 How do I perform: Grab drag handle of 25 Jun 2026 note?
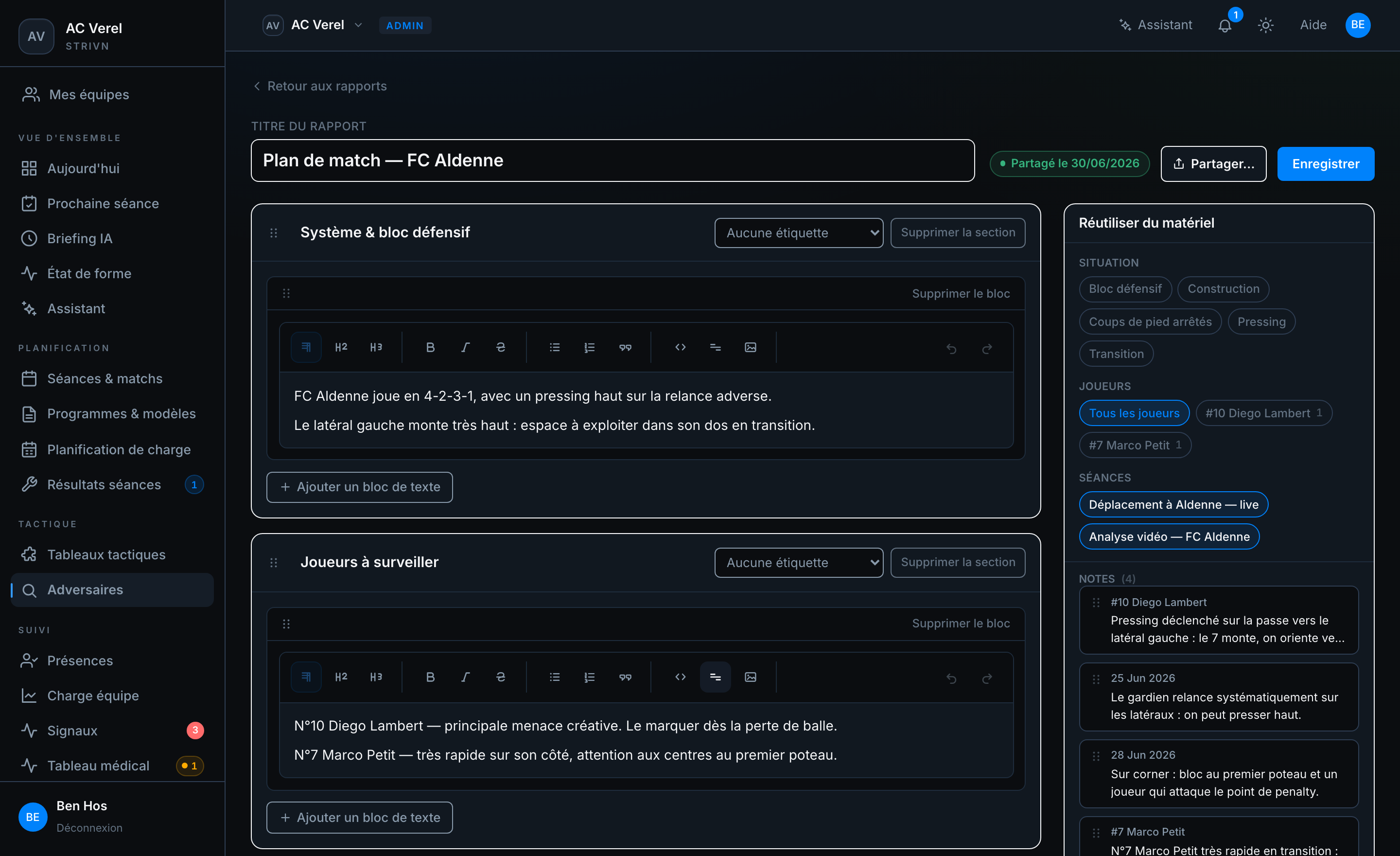[1096, 678]
